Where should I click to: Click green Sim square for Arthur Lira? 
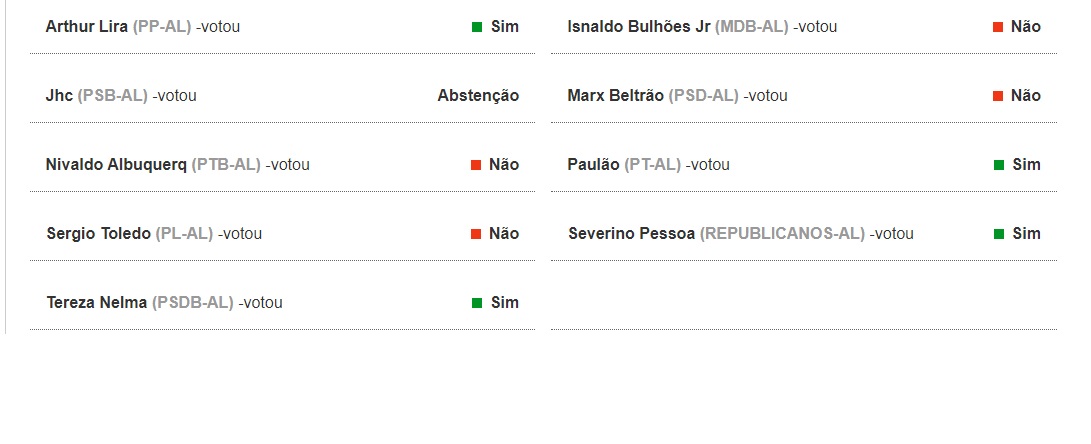pos(477,27)
